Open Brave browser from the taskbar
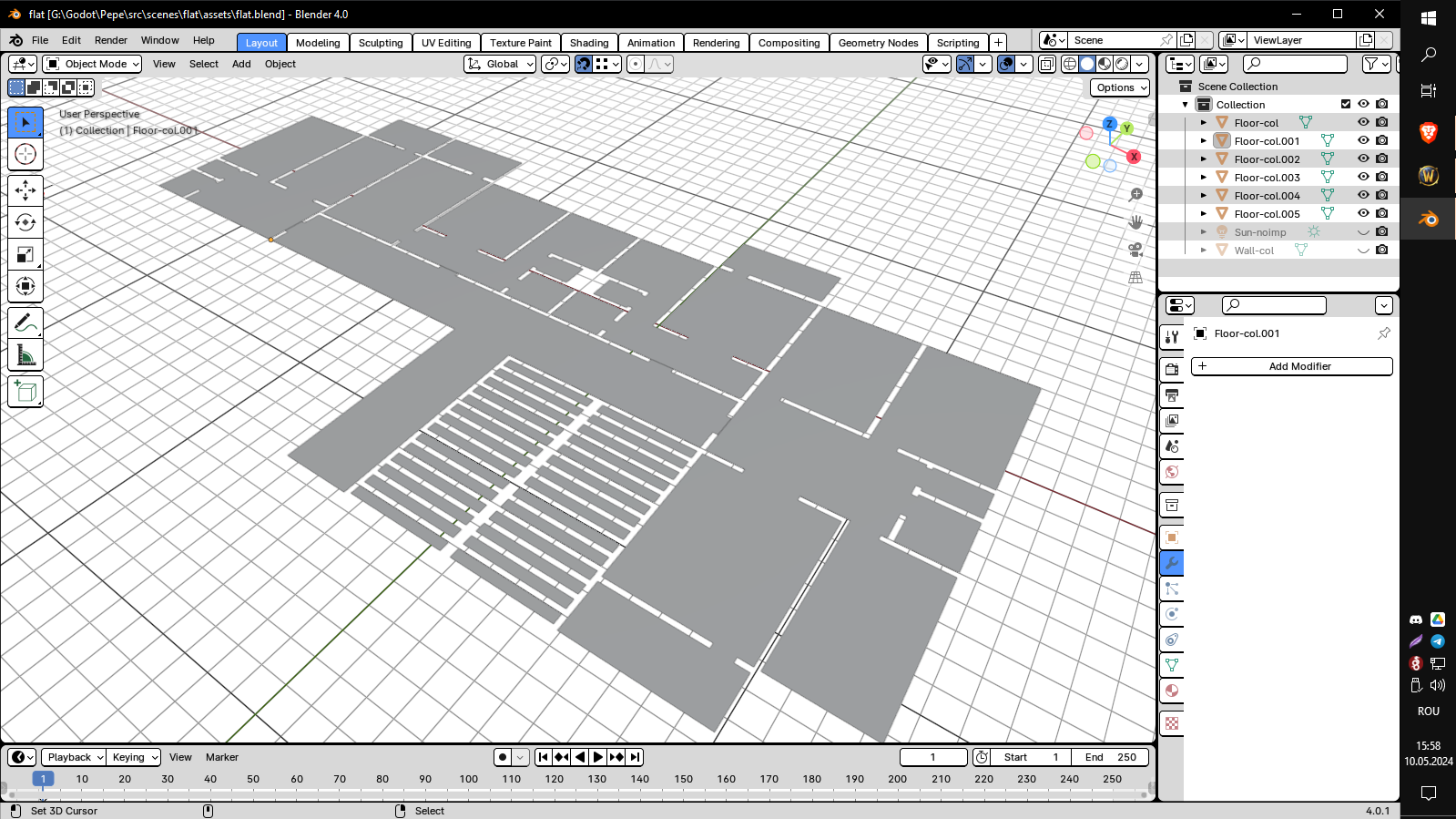 click(x=1428, y=133)
